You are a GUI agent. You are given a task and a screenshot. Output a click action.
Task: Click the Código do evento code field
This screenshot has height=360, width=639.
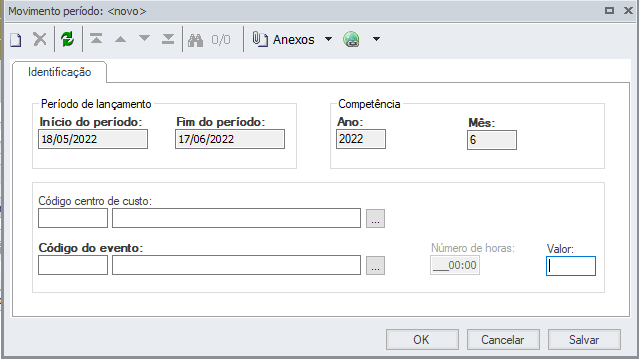(73, 265)
